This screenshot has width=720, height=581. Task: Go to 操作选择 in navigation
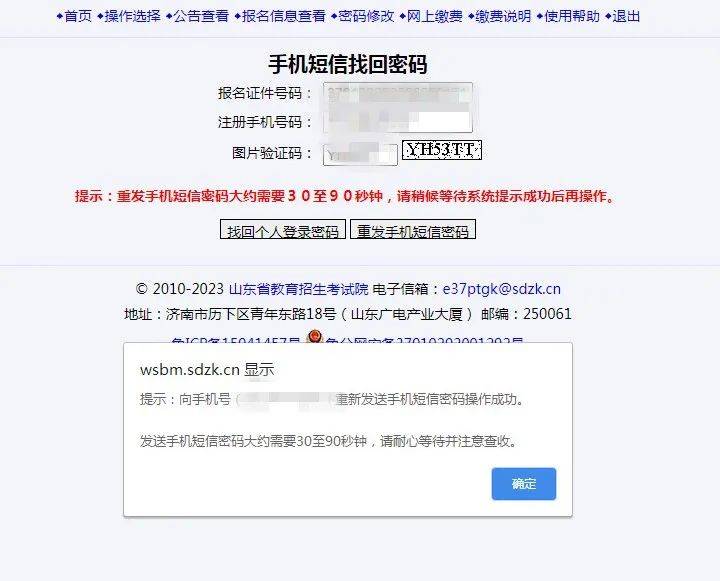pyautogui.click(x=133, y=17)
